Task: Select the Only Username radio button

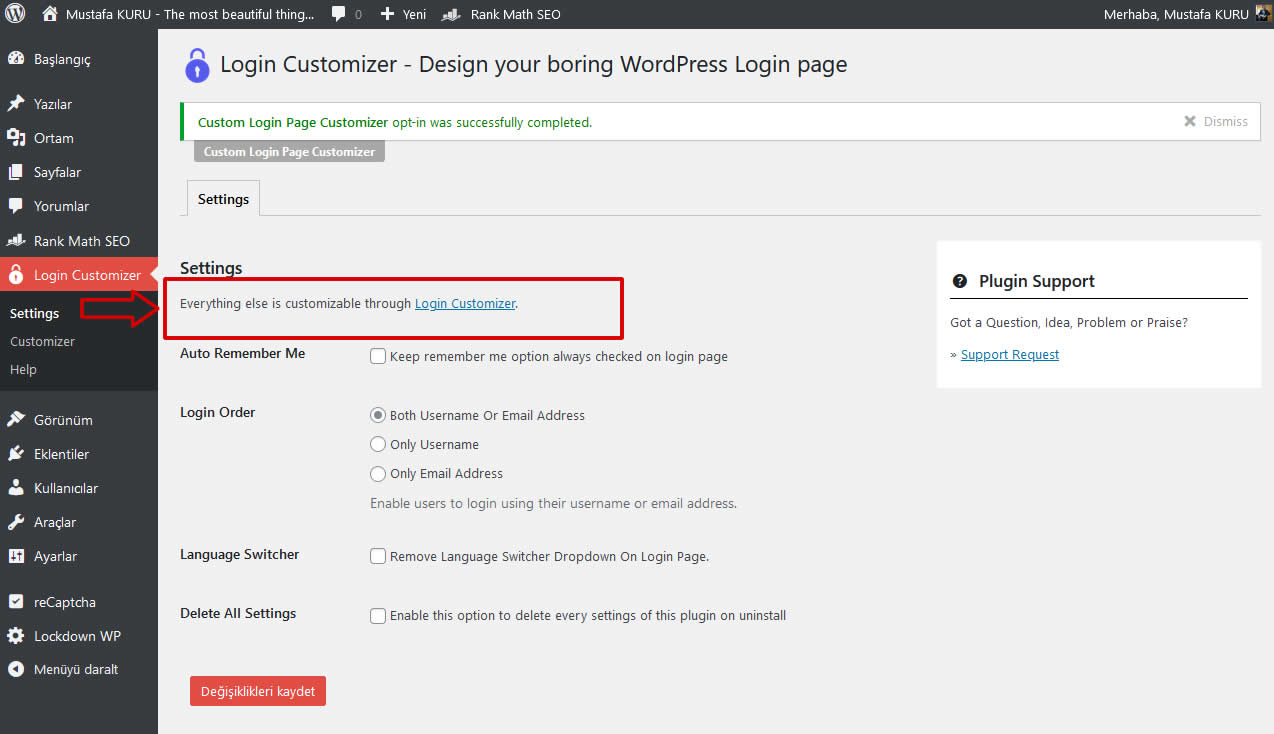Action: click(378, 444)
